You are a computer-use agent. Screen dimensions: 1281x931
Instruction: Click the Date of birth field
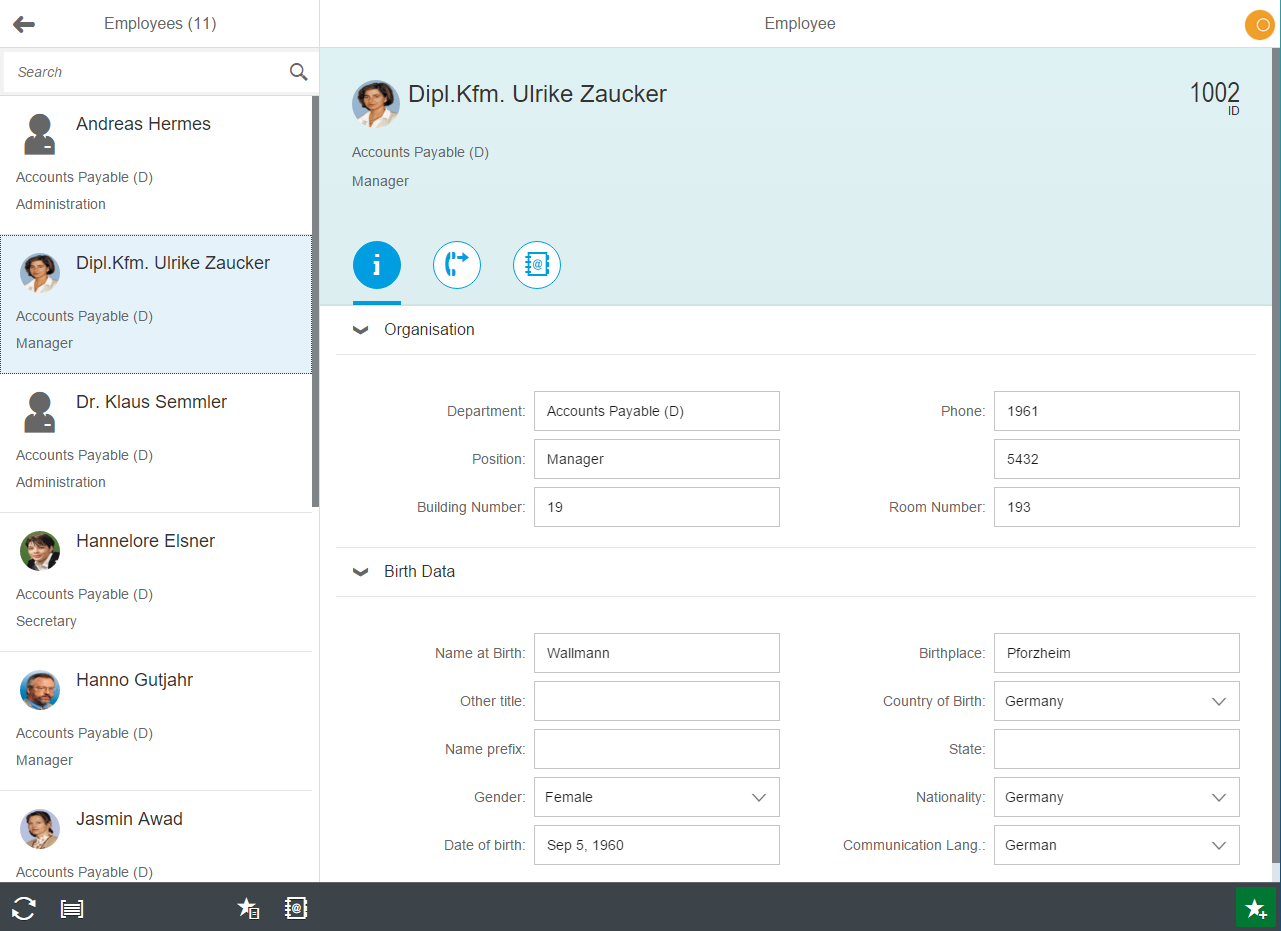point(656,845)
